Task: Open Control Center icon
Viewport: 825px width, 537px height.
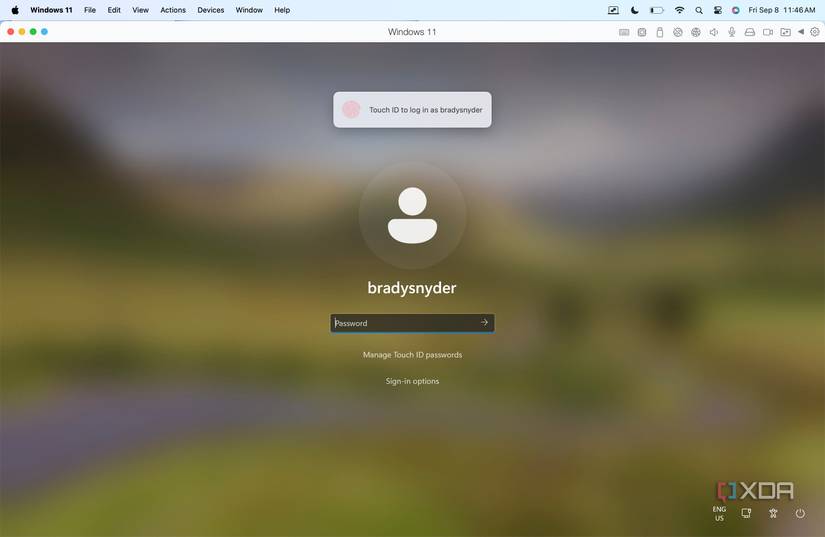Action: tap(718, 10)
